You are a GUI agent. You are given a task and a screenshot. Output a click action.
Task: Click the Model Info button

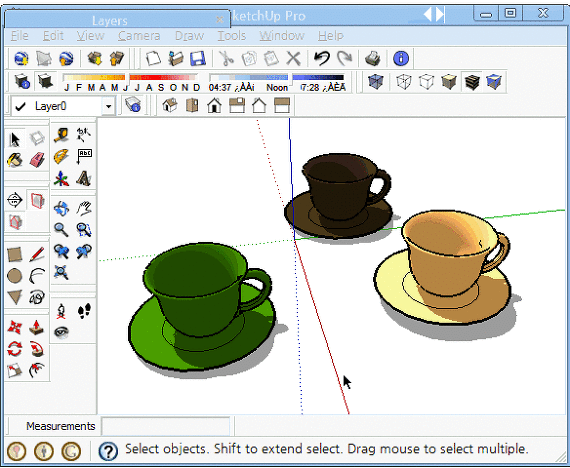[401, 58]
